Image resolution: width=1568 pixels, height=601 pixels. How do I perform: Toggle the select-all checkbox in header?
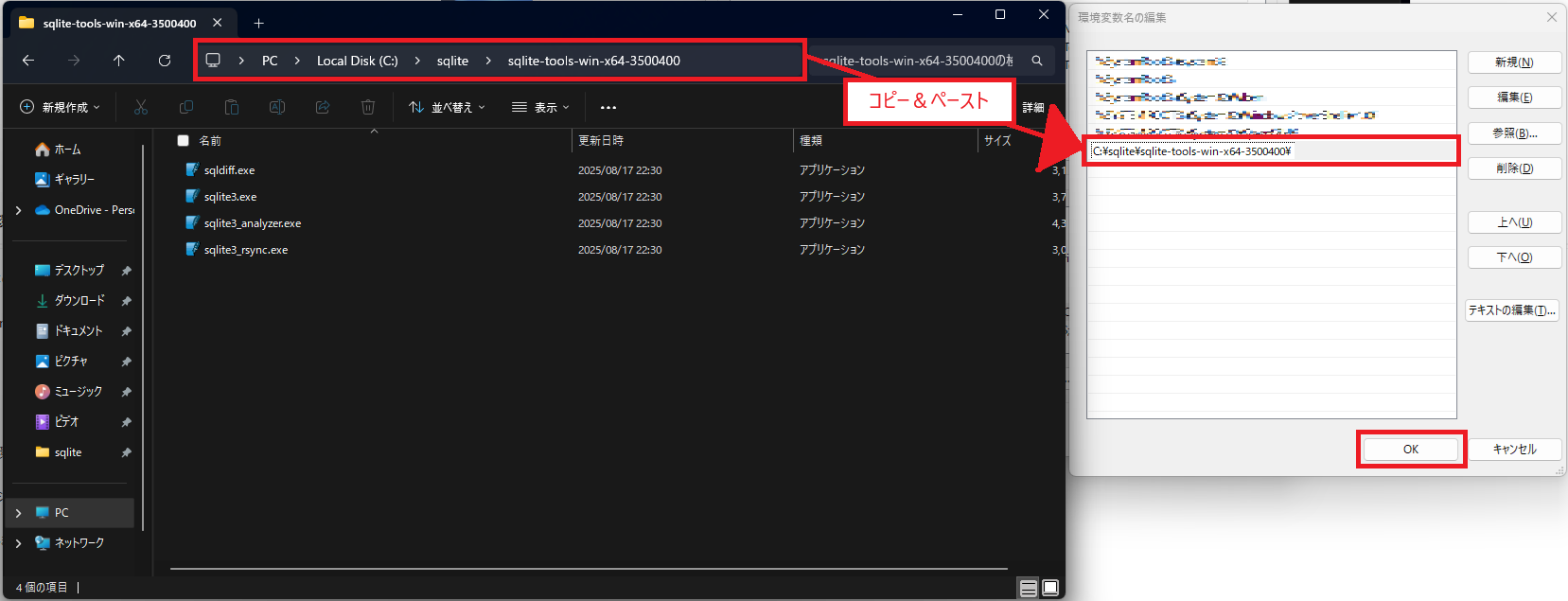(184, 140)
